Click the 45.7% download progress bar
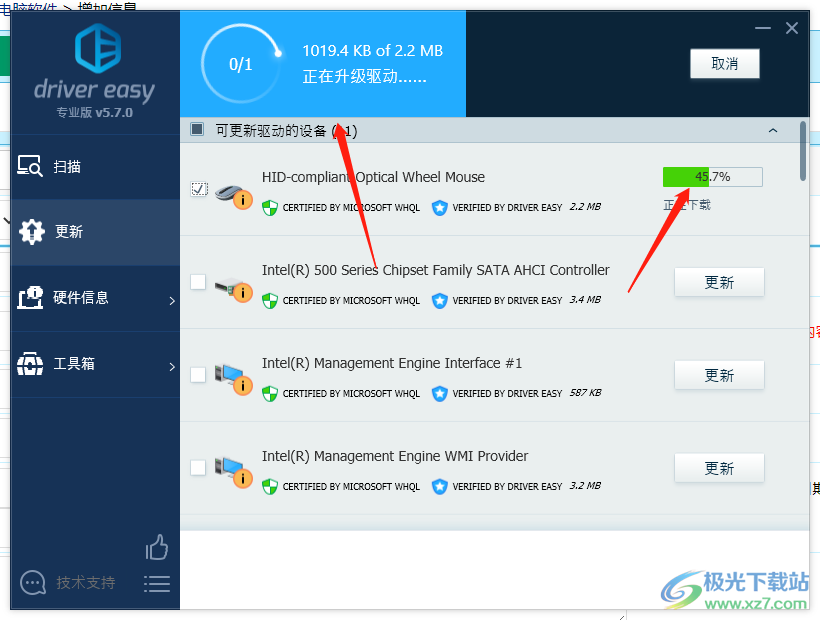This screenshot has height=620, width=820. (x=713, y=177)
